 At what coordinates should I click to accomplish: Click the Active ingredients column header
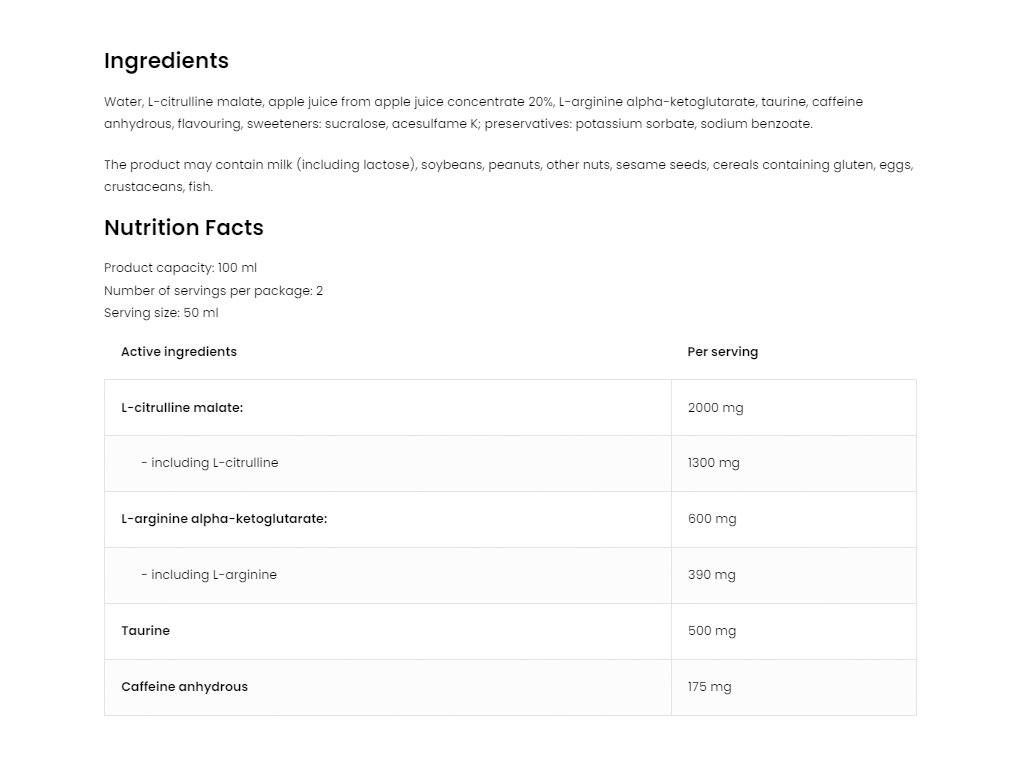(179, 352)
